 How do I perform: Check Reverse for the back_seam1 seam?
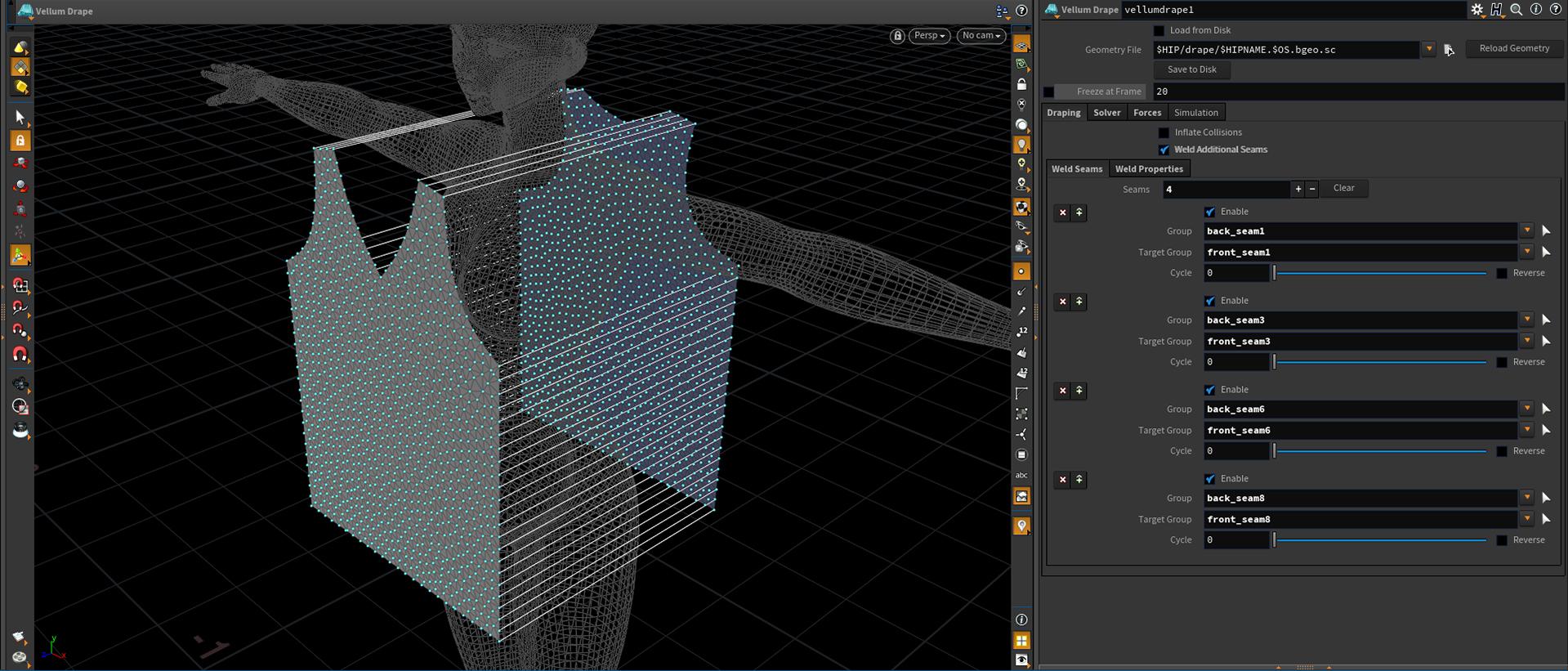1502,273
